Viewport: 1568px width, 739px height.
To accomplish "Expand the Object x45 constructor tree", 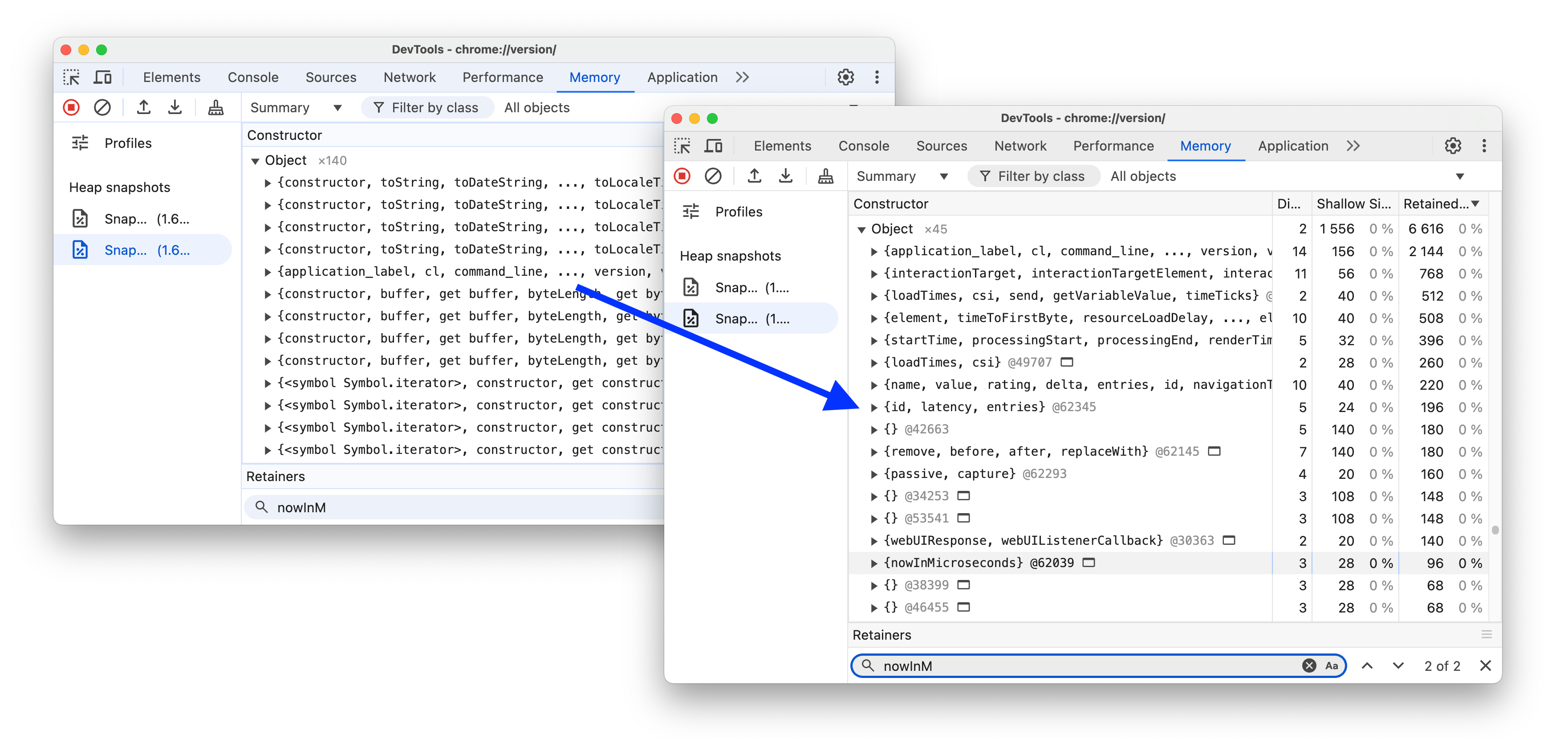I will pos(861,228).
